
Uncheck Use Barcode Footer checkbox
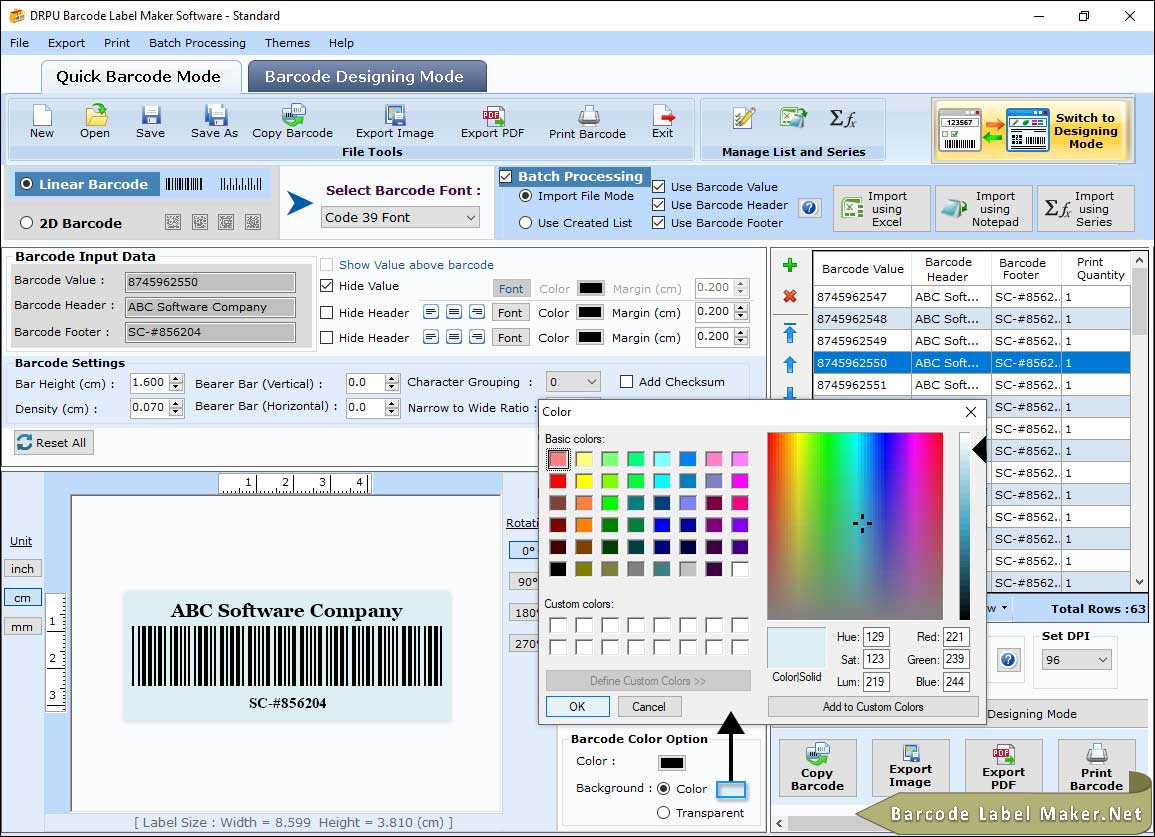[659, 223]
